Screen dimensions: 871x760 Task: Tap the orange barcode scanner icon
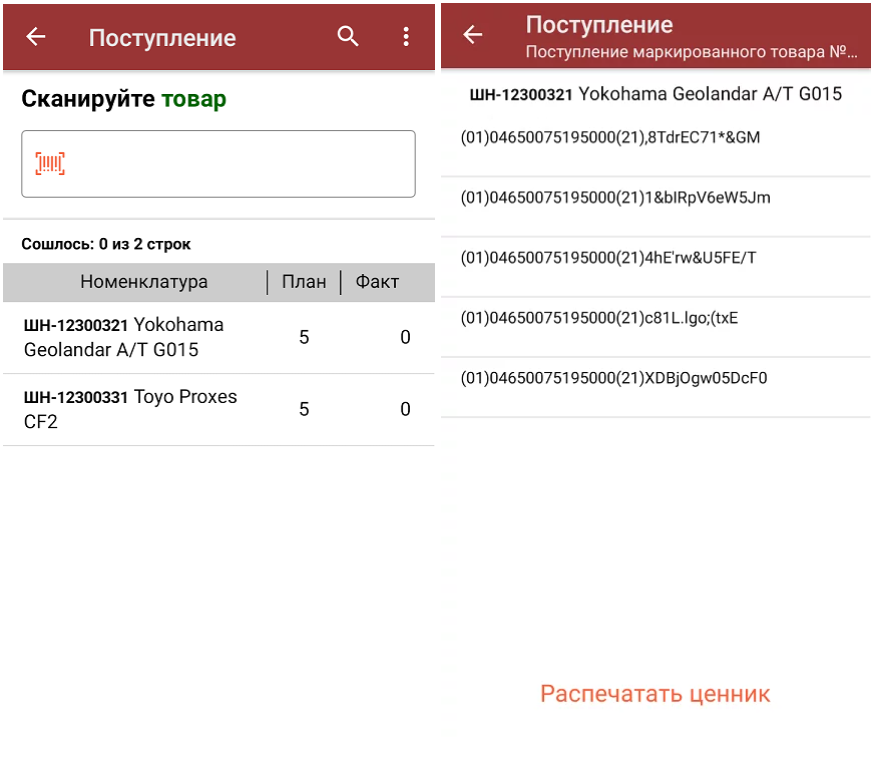[50, 164]
